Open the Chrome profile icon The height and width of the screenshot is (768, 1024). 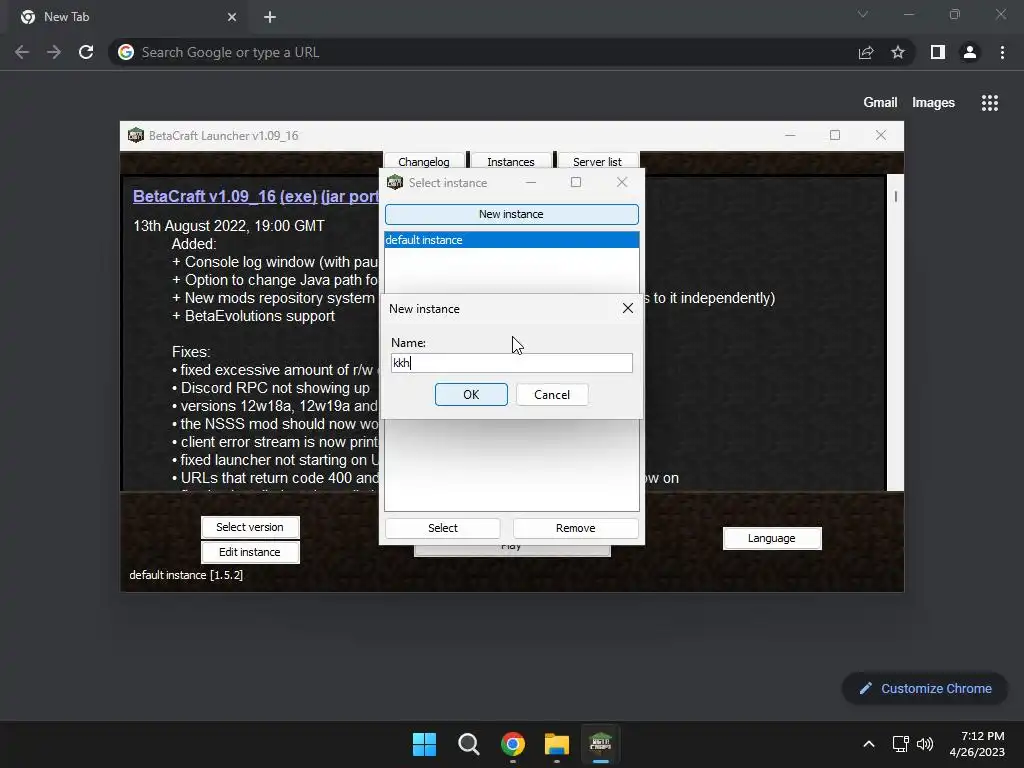[970, 52]
